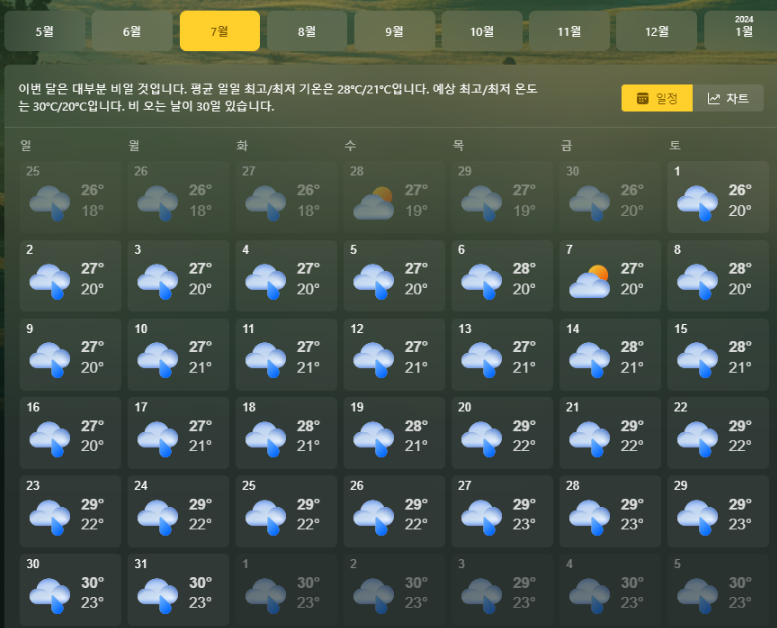This screenshot has width=777, height=628.
Task: Click the monthly summary text 이번 달은
Action: (x=42, y=89)
